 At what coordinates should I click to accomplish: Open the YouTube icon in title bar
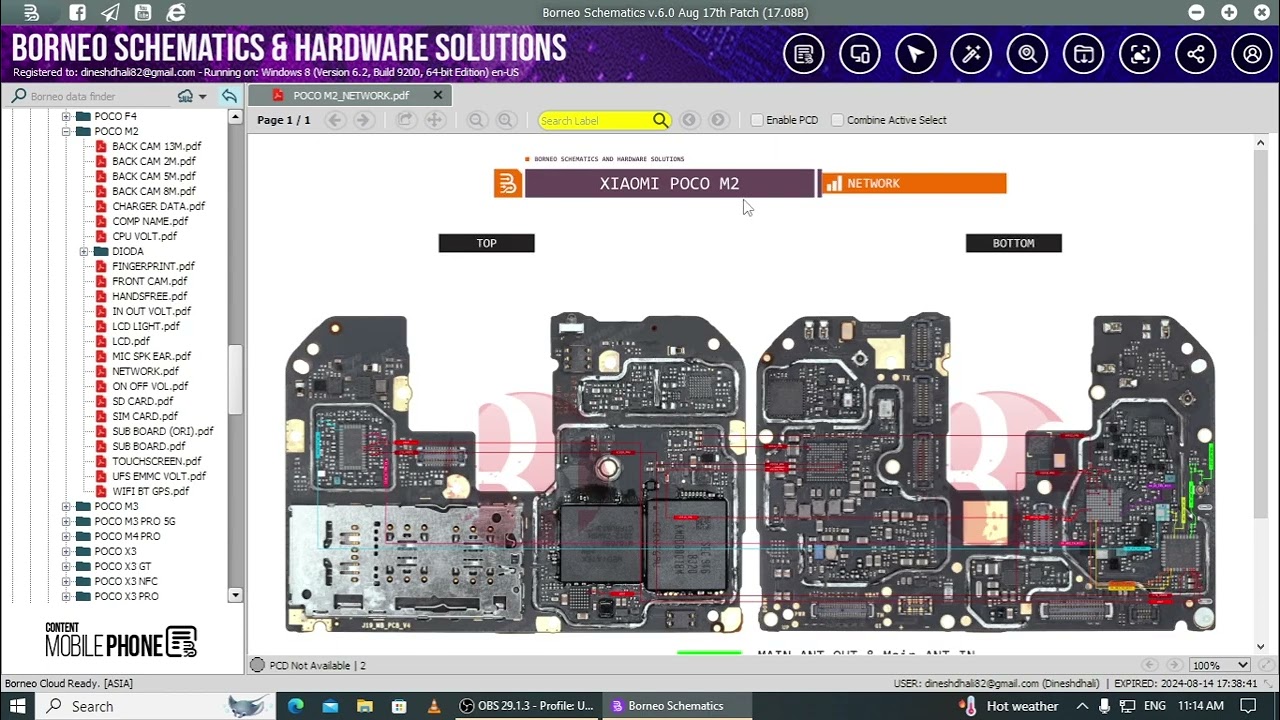click(x=143, y=13)
